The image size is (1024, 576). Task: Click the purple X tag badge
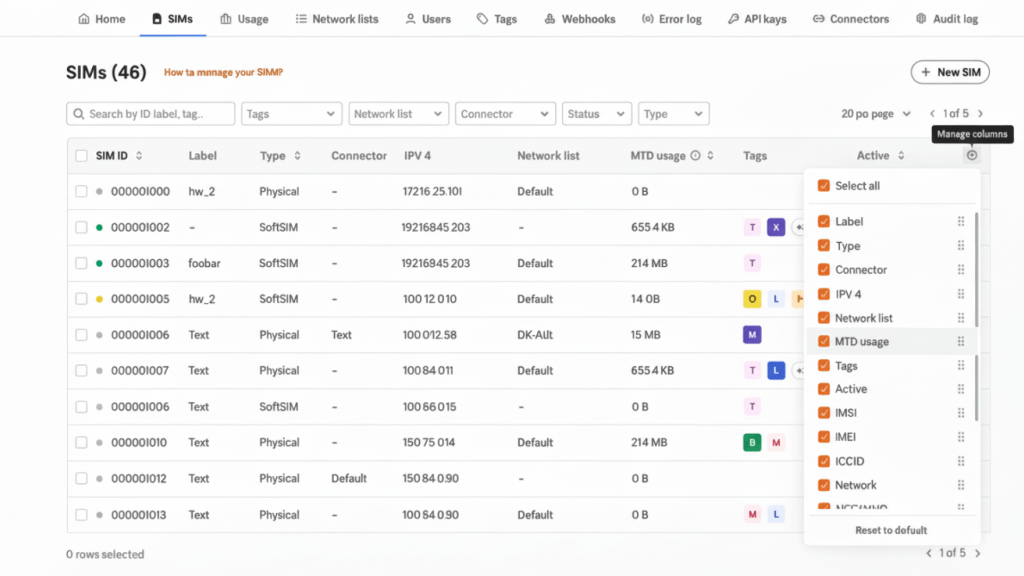pyautogui.click(x=776, y=227)
